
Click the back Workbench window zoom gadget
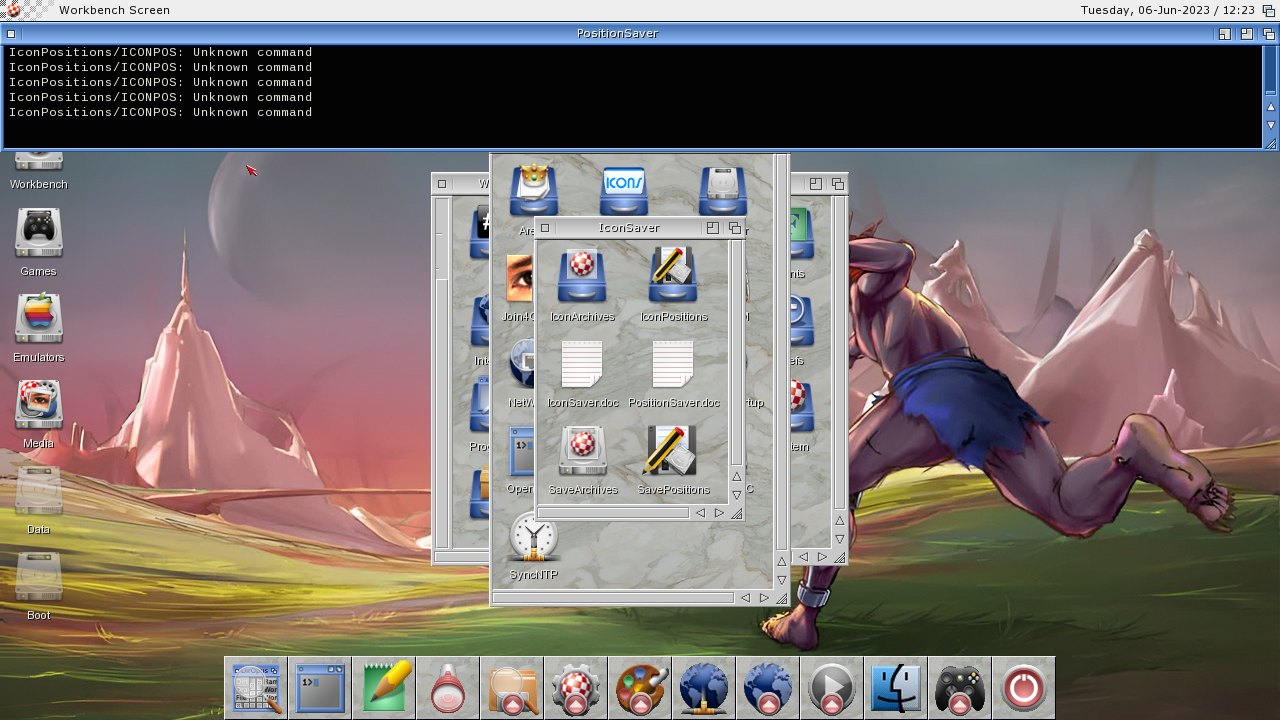[x=816, y=184]
